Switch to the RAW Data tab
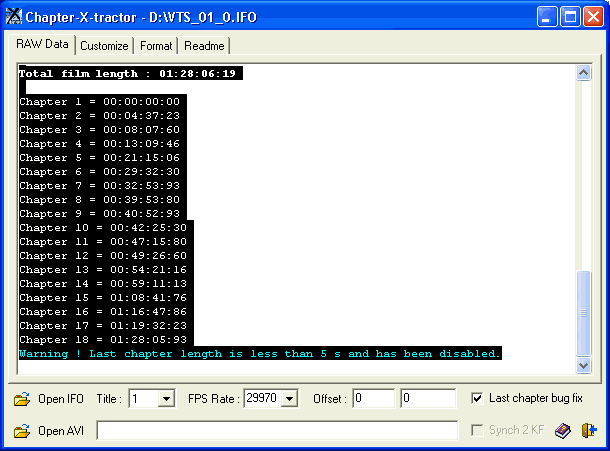 (42, 44)
